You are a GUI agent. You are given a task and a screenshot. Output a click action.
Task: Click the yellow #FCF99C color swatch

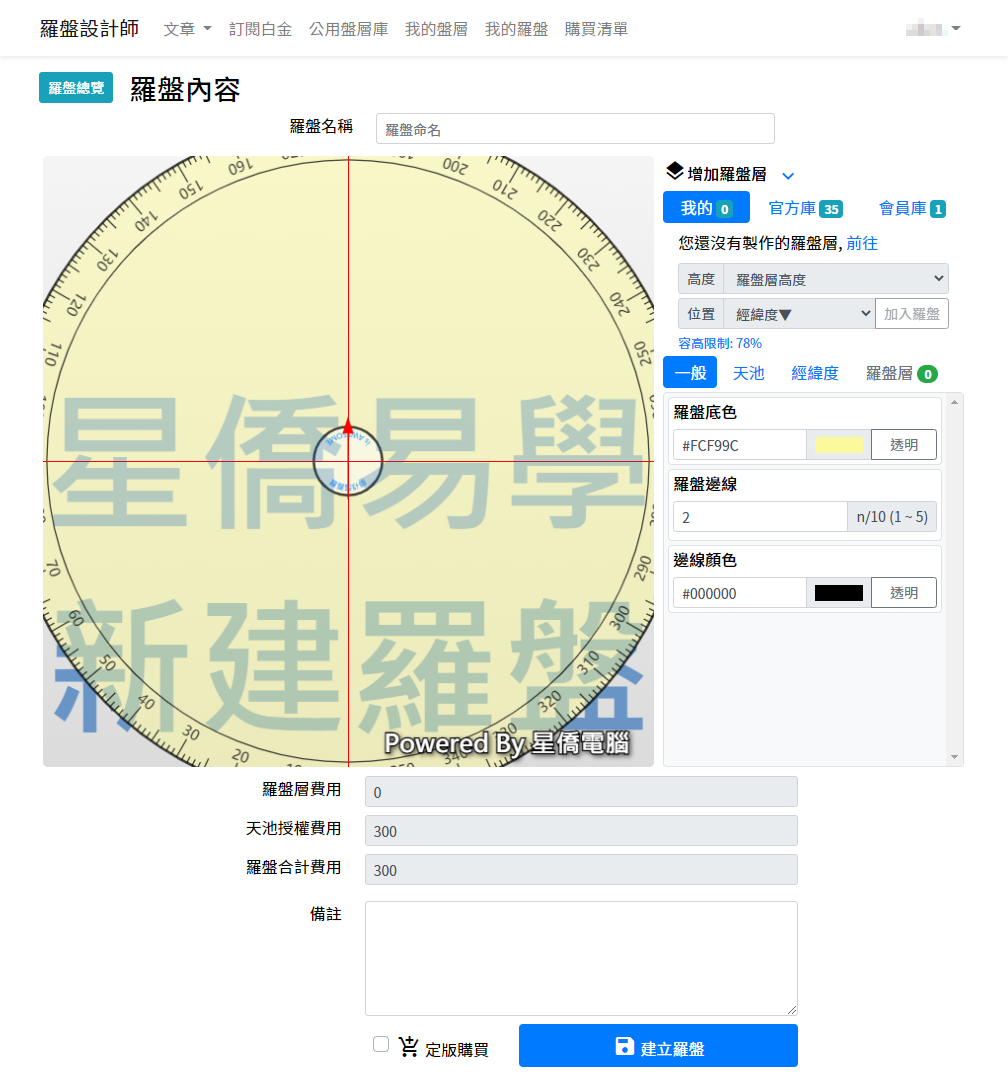click(x=838, y=444)
